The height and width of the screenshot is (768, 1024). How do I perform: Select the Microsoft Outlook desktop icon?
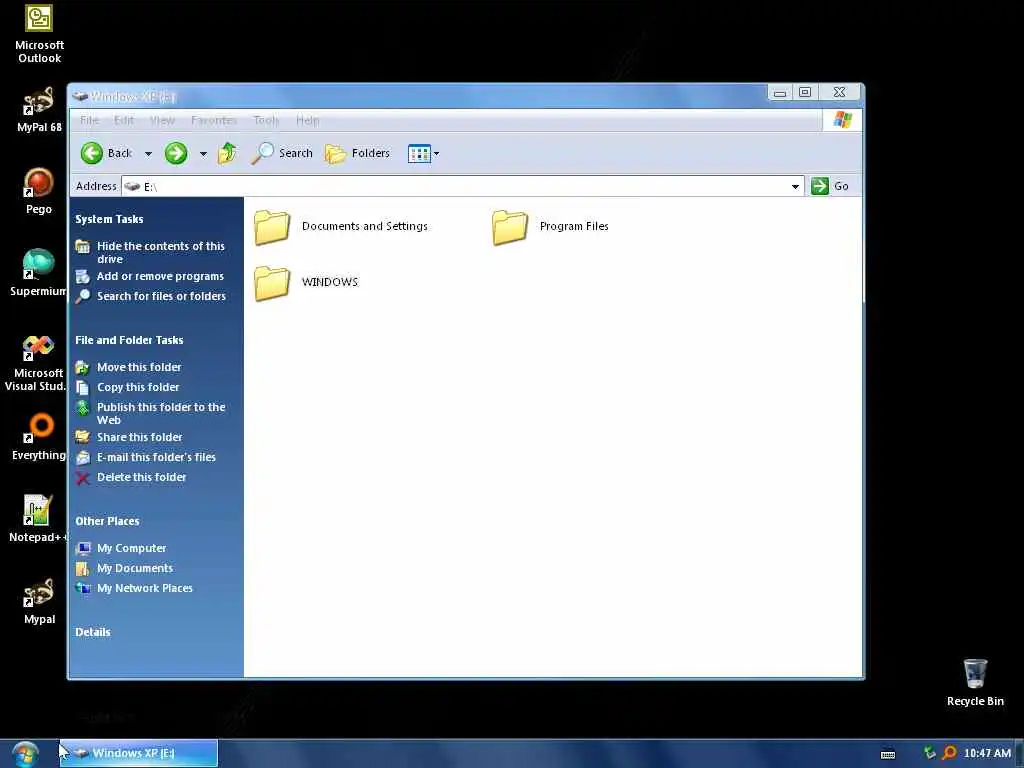coord(39,34)
